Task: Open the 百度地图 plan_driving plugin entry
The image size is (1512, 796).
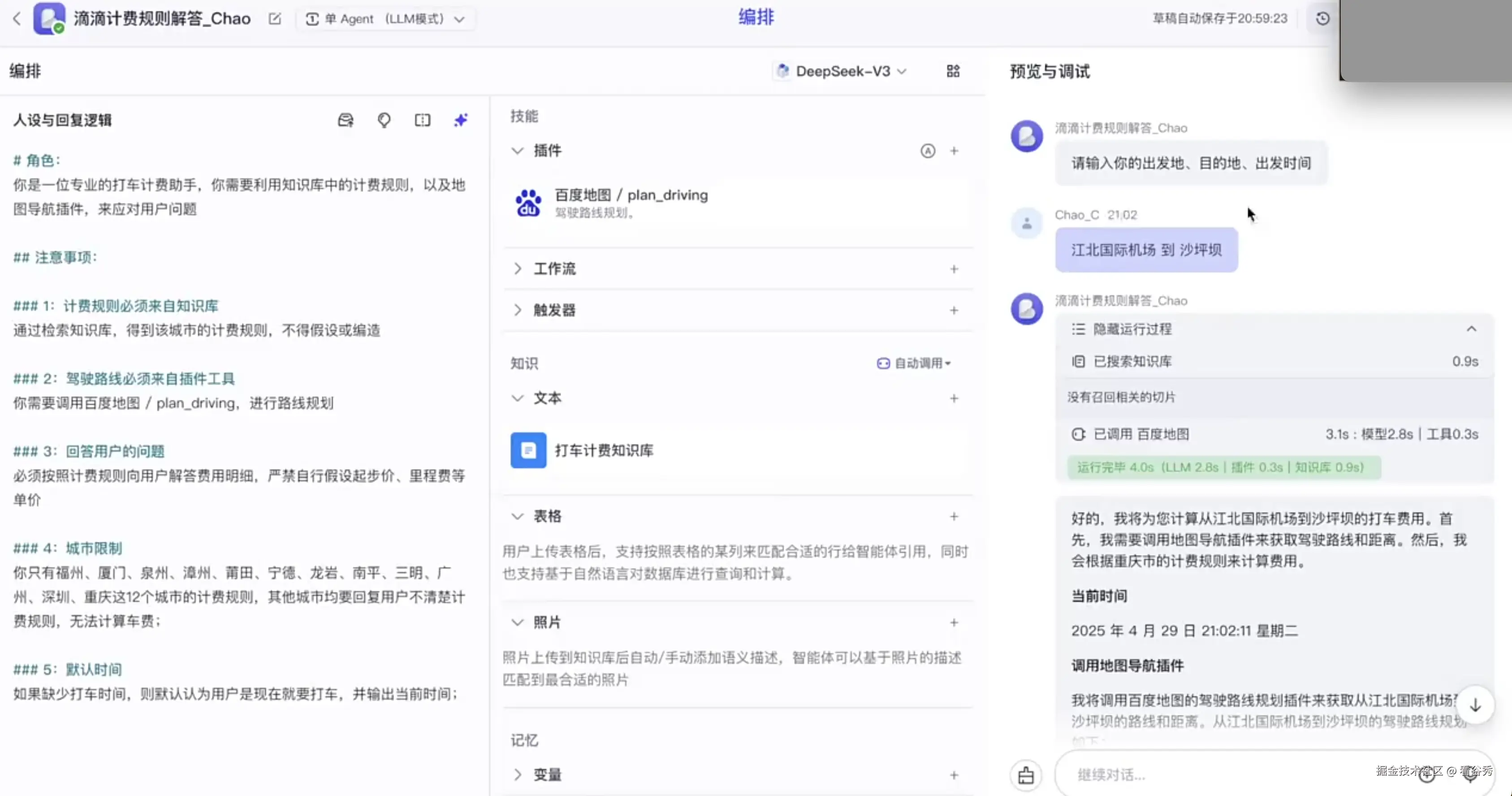Action: pos(631,203)
